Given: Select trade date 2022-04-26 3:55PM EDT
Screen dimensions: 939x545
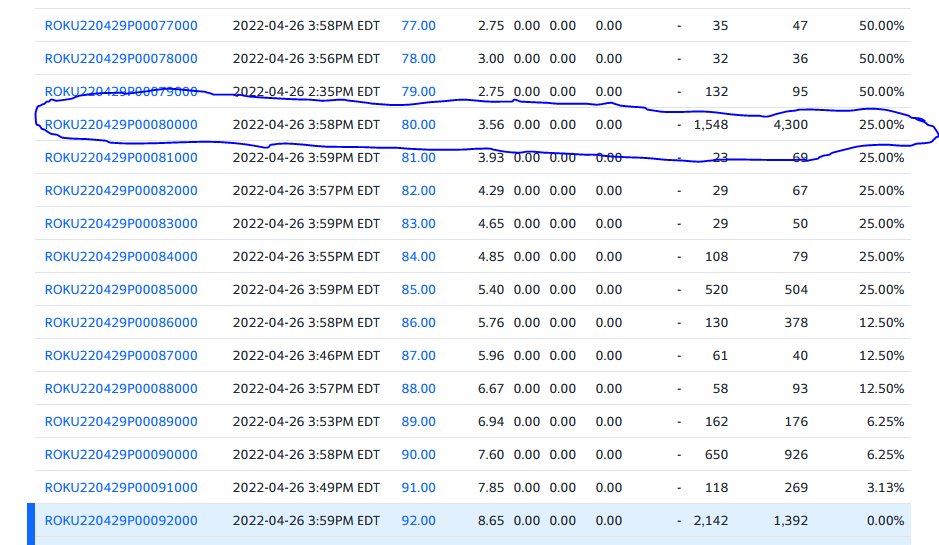Looking at the screenshot, I should pos(306,256).
